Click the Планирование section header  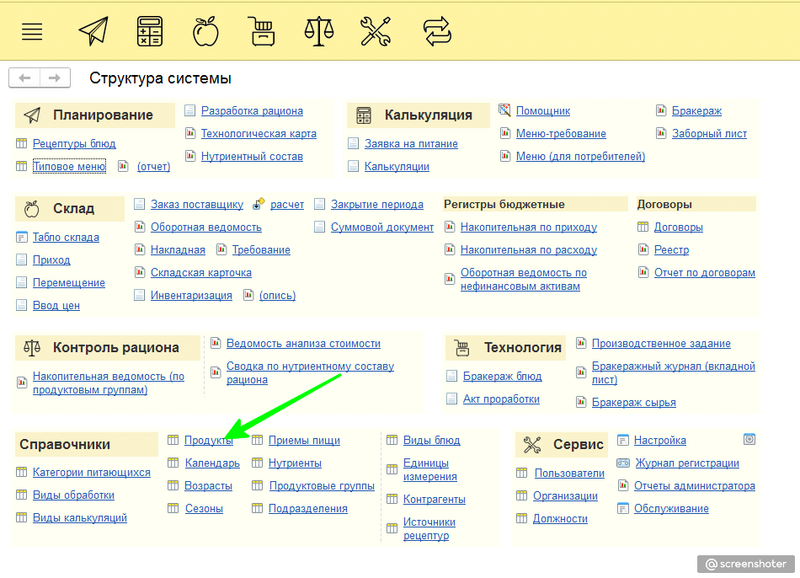pyautogui.click(x=102, y=115)
